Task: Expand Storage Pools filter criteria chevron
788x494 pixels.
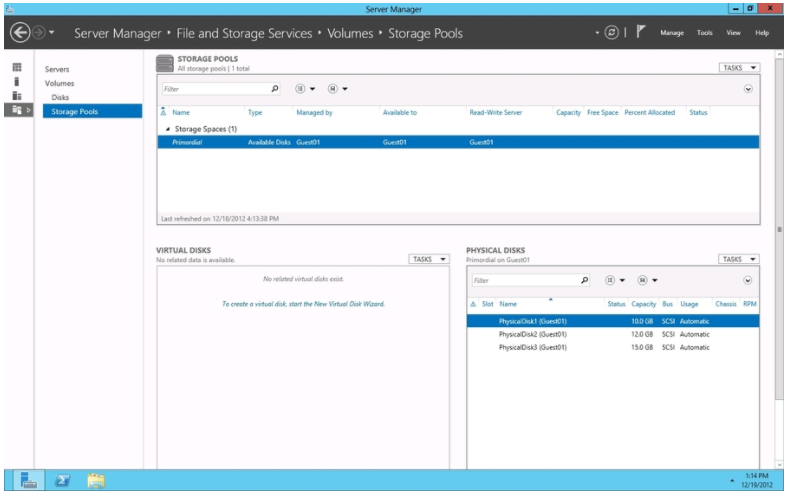Action: click(748, 89)
